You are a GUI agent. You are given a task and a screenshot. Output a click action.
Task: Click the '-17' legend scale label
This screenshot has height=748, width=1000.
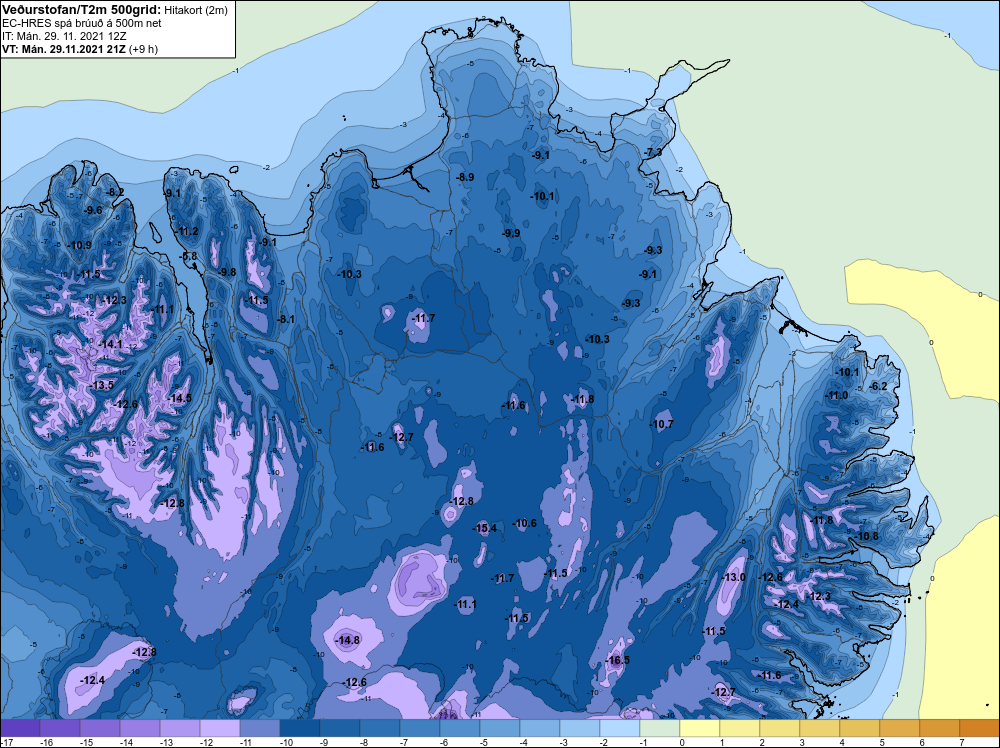6,742
